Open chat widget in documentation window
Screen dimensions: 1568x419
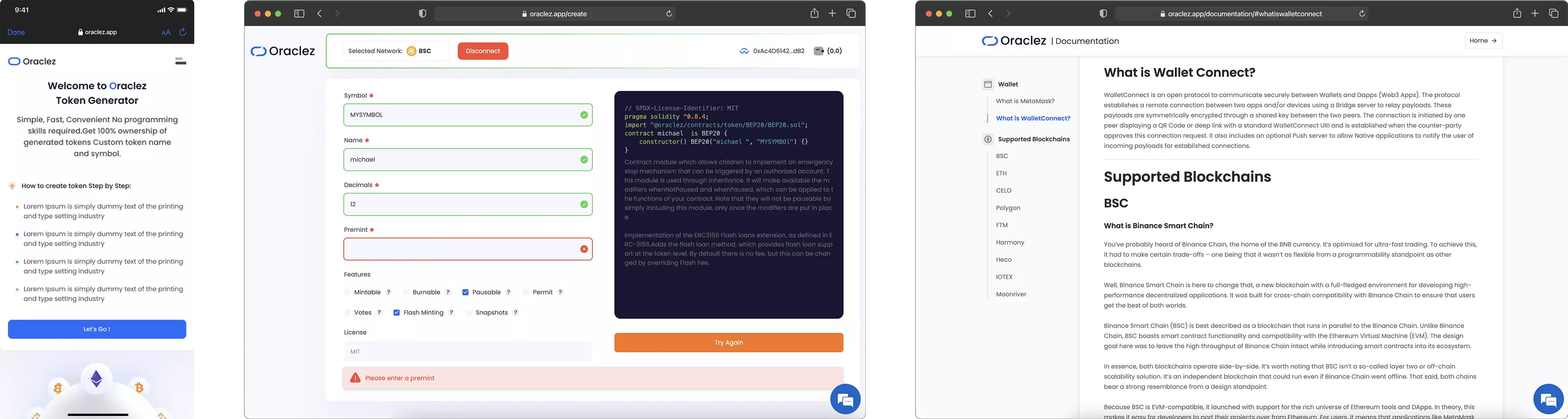[x=1548, y=399]
